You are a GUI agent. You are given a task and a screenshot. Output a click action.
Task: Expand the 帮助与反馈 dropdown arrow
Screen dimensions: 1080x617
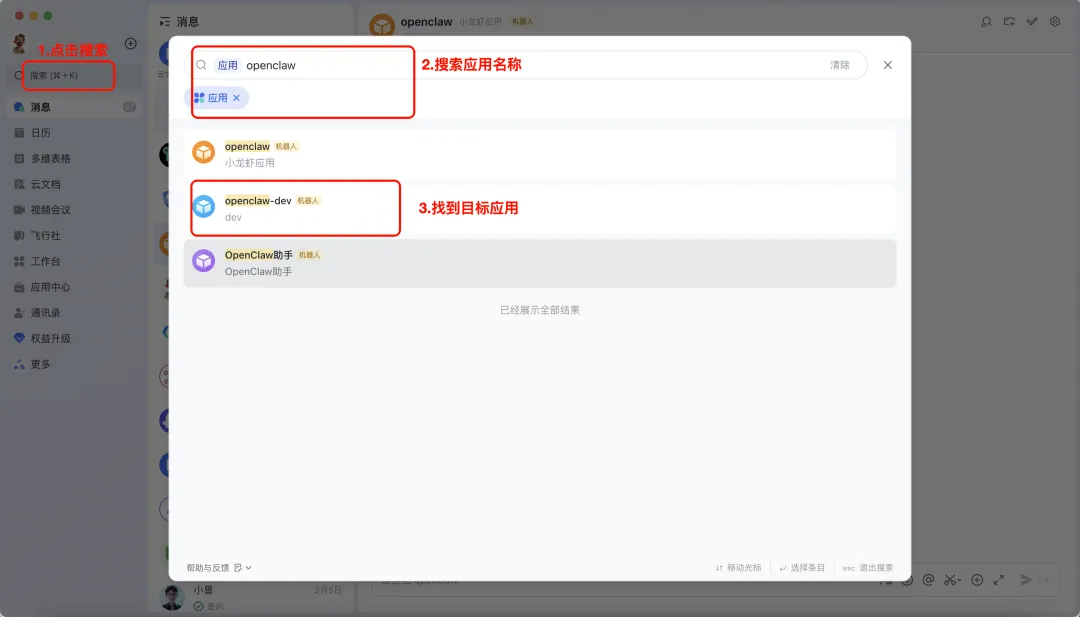tap(249, 568)
